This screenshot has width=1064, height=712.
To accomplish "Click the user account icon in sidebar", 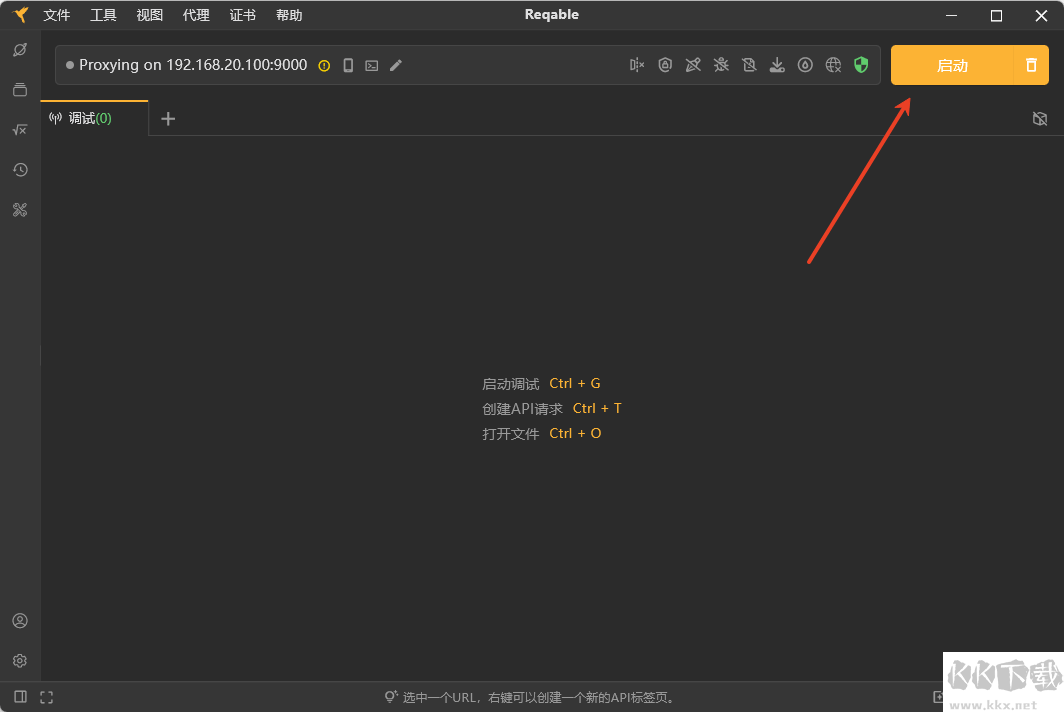I will pyautogui.click(x=20, y=621).
